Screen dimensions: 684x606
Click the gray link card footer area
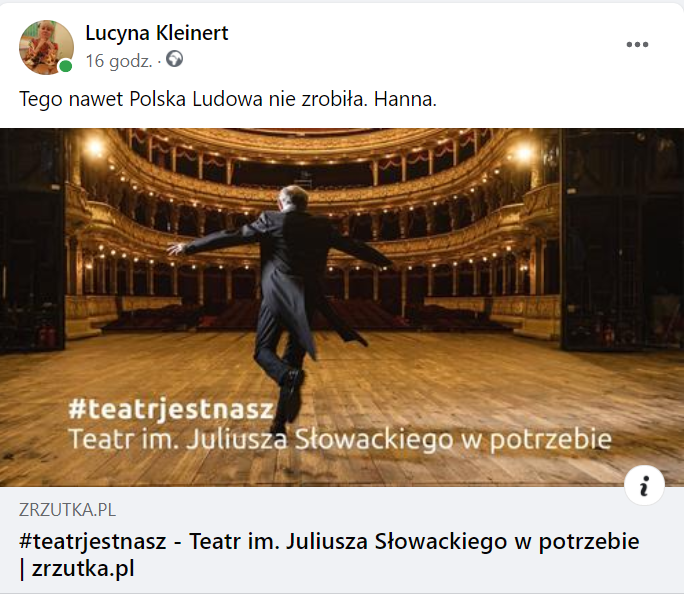coord(342,540)
